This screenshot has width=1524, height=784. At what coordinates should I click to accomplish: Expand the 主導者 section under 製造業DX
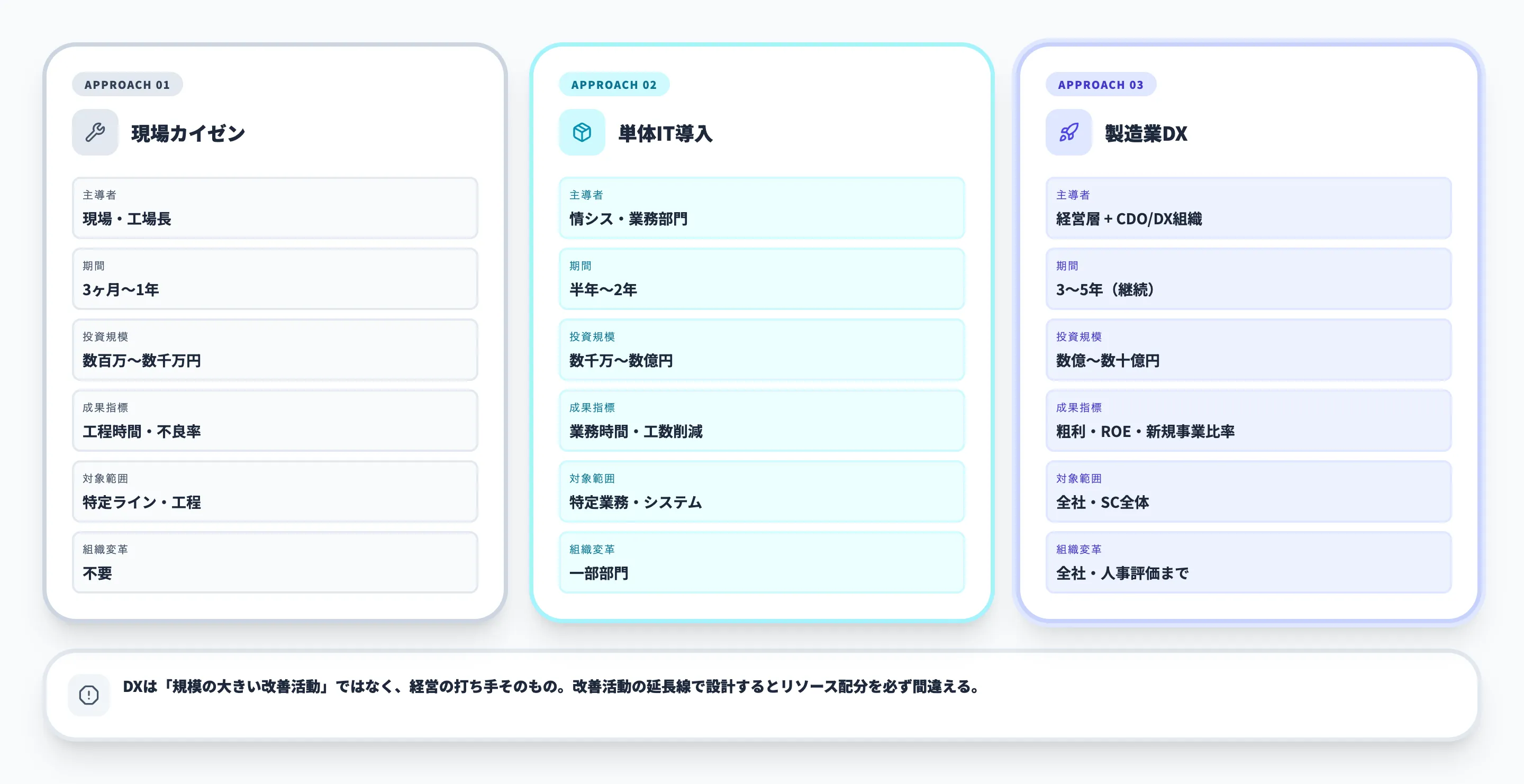pos(1248,208)
